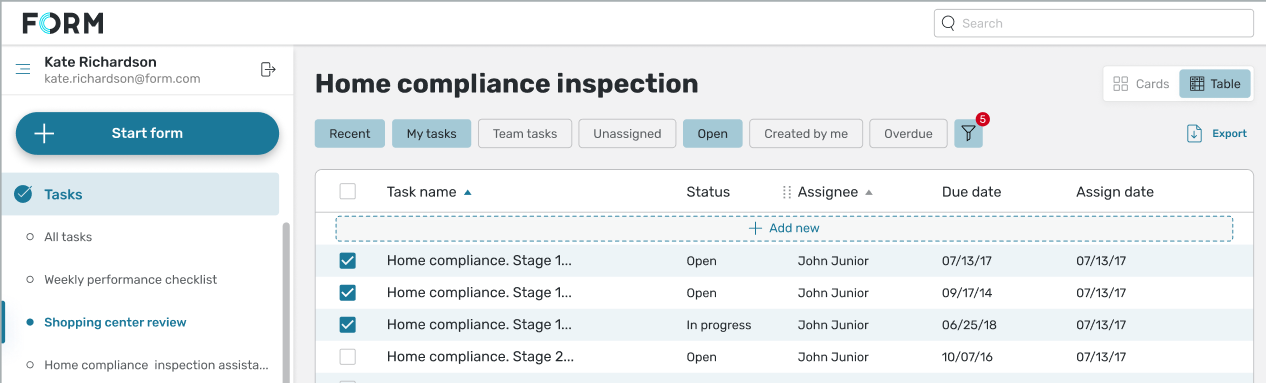The width and height of the screenshot is (1266, 383).
Task: Sort by Task name arrow
Action: point(468,192)
